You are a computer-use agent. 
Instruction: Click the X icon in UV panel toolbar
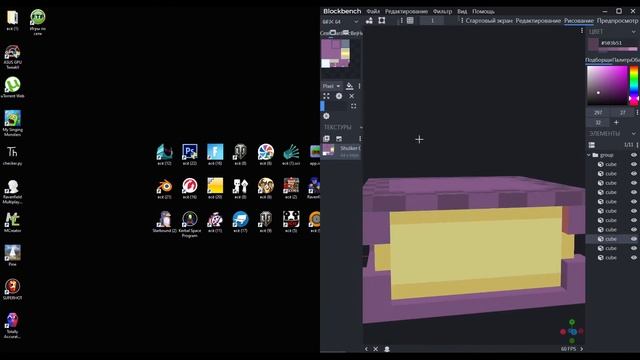pyautogui.click(x=351, y=96)
